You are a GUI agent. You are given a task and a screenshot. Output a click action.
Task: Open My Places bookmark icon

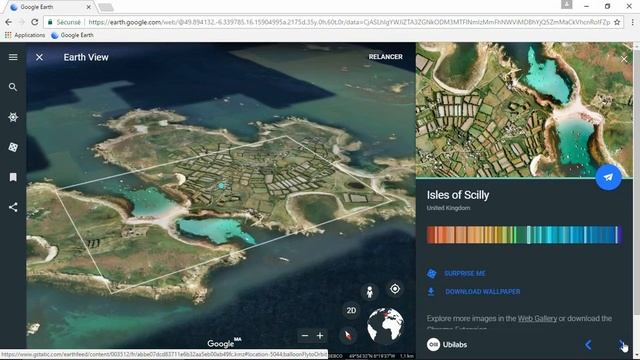(x=13, y=177)
